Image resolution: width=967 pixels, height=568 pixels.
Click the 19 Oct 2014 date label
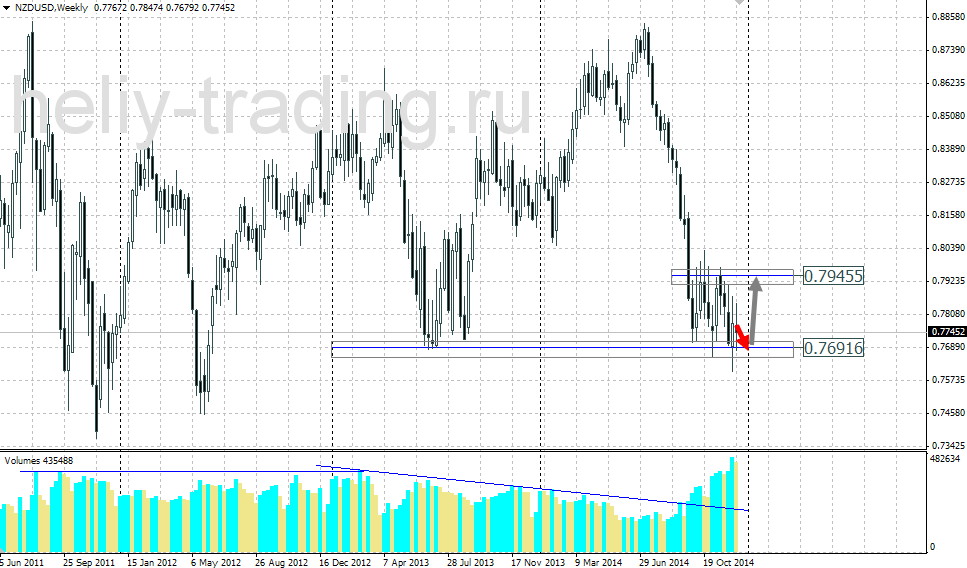[728, 562]
